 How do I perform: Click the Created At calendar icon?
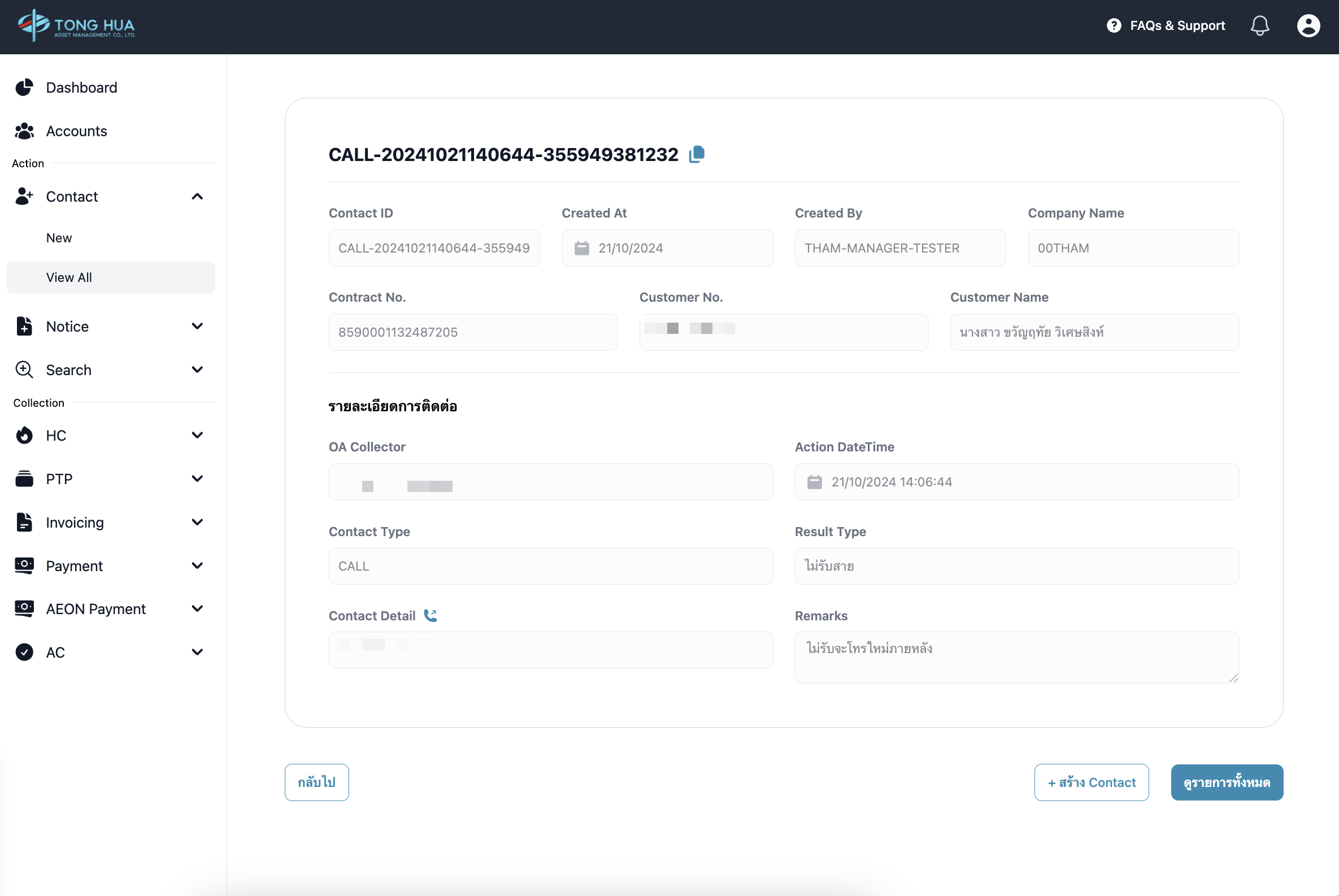(582, 248)
